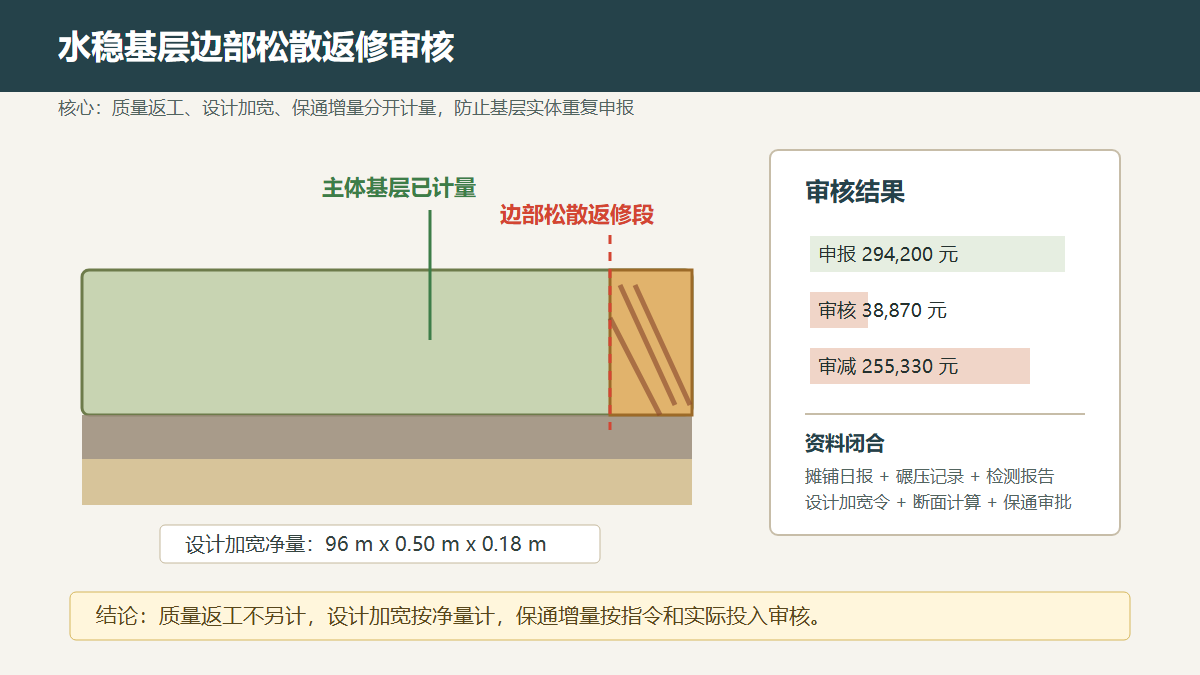Click the tan bottom soil layer strip
The width and height of the screenshot is (1200, 675).
(387, 482)
